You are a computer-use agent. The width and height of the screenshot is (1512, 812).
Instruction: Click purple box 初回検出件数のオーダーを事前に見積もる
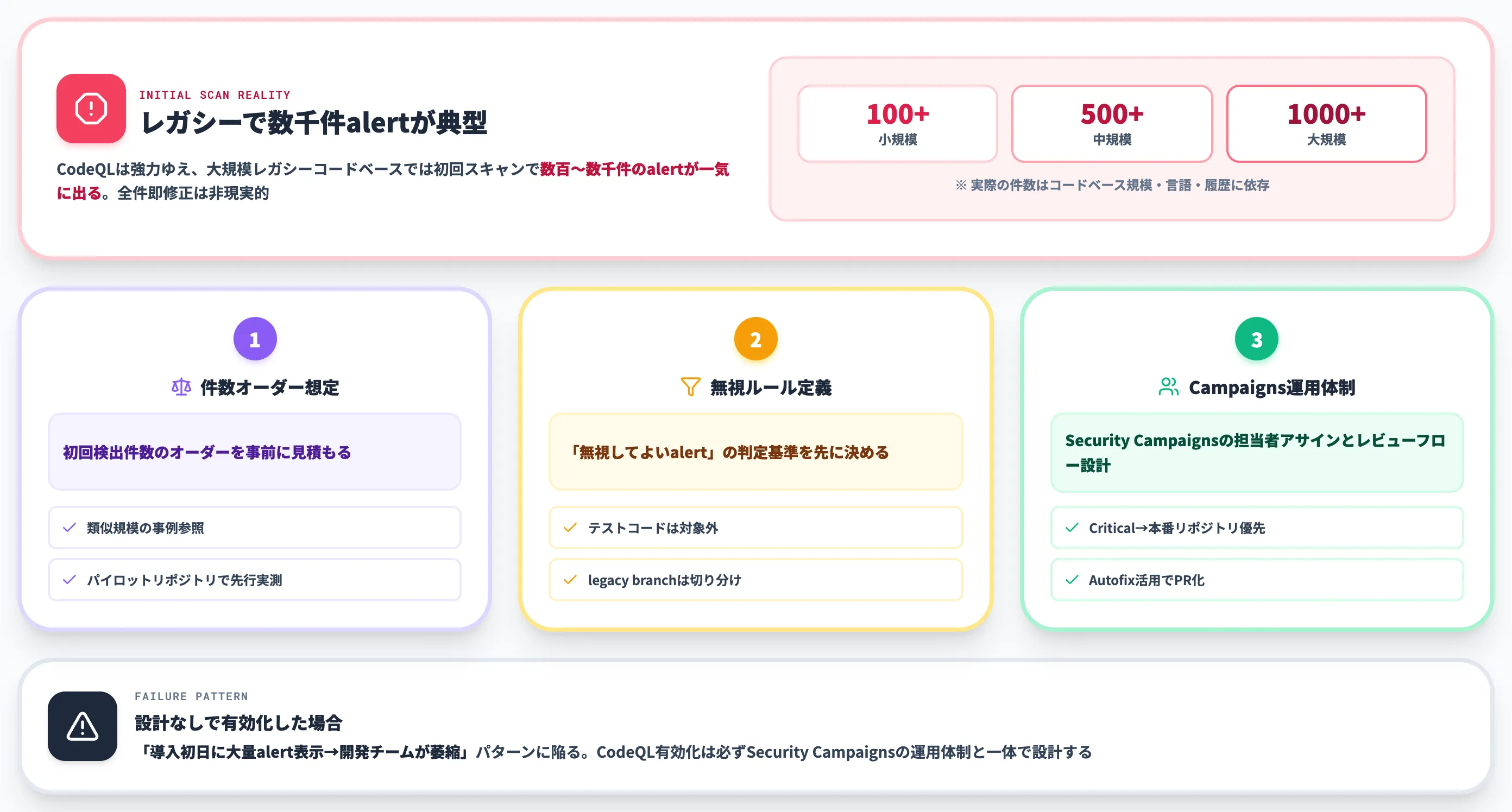tap(255, 452)
